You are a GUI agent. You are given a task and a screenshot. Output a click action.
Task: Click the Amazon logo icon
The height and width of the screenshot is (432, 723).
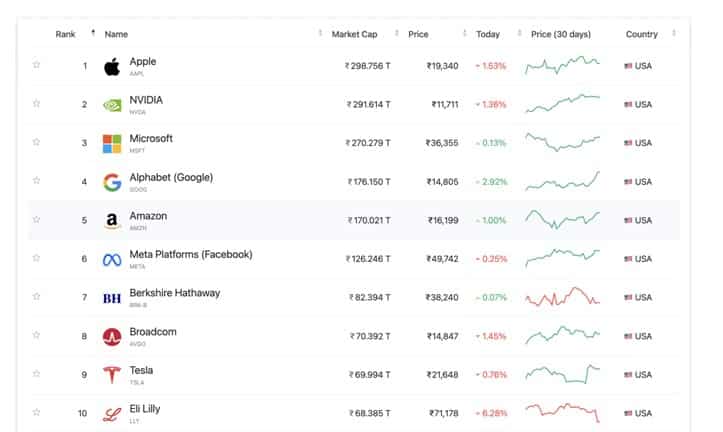point(112,221)
